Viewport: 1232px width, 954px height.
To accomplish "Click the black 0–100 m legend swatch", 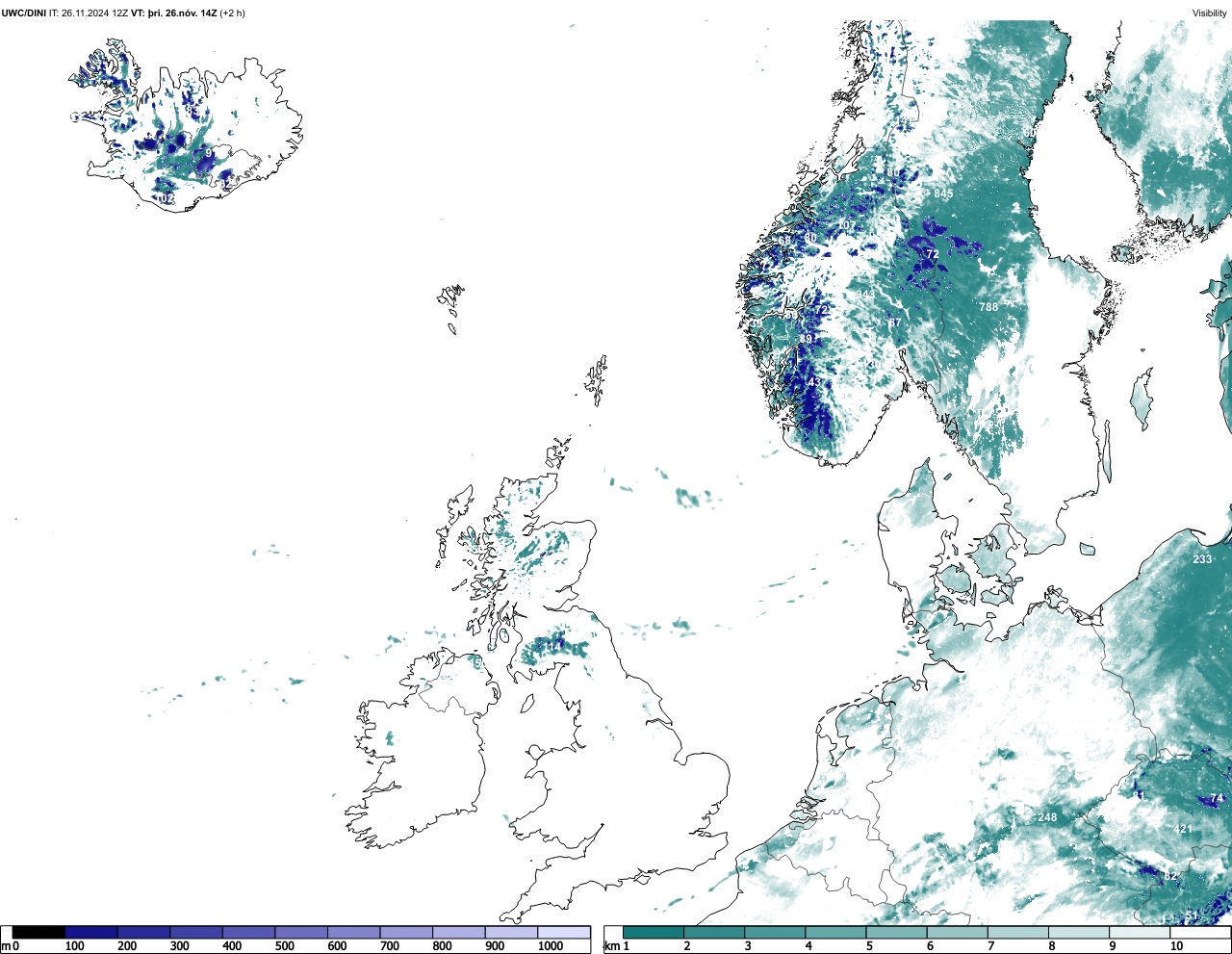I will coord(38,932).
